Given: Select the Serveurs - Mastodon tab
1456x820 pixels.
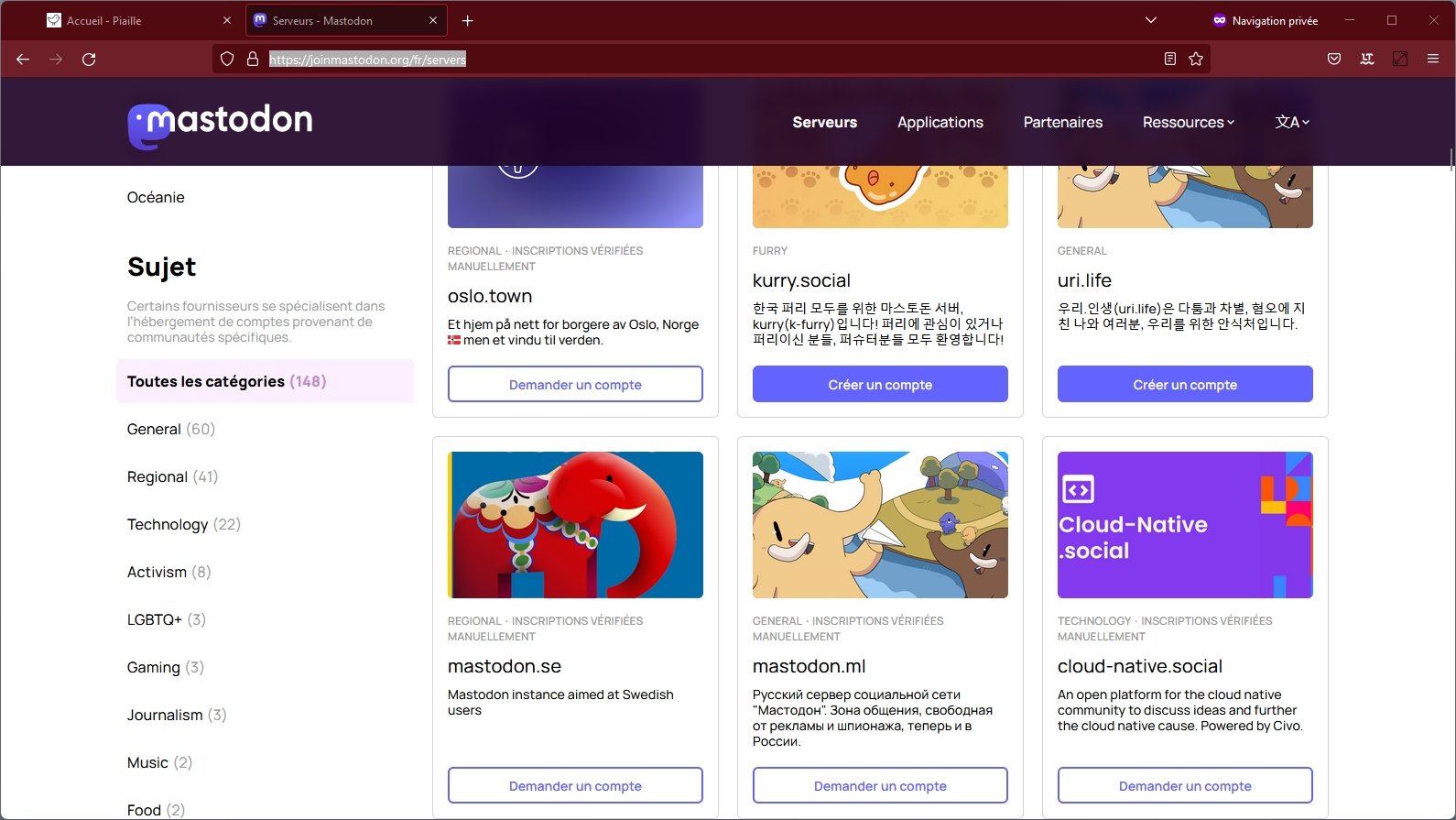Looking at the screenshot, I should [346, 20].
